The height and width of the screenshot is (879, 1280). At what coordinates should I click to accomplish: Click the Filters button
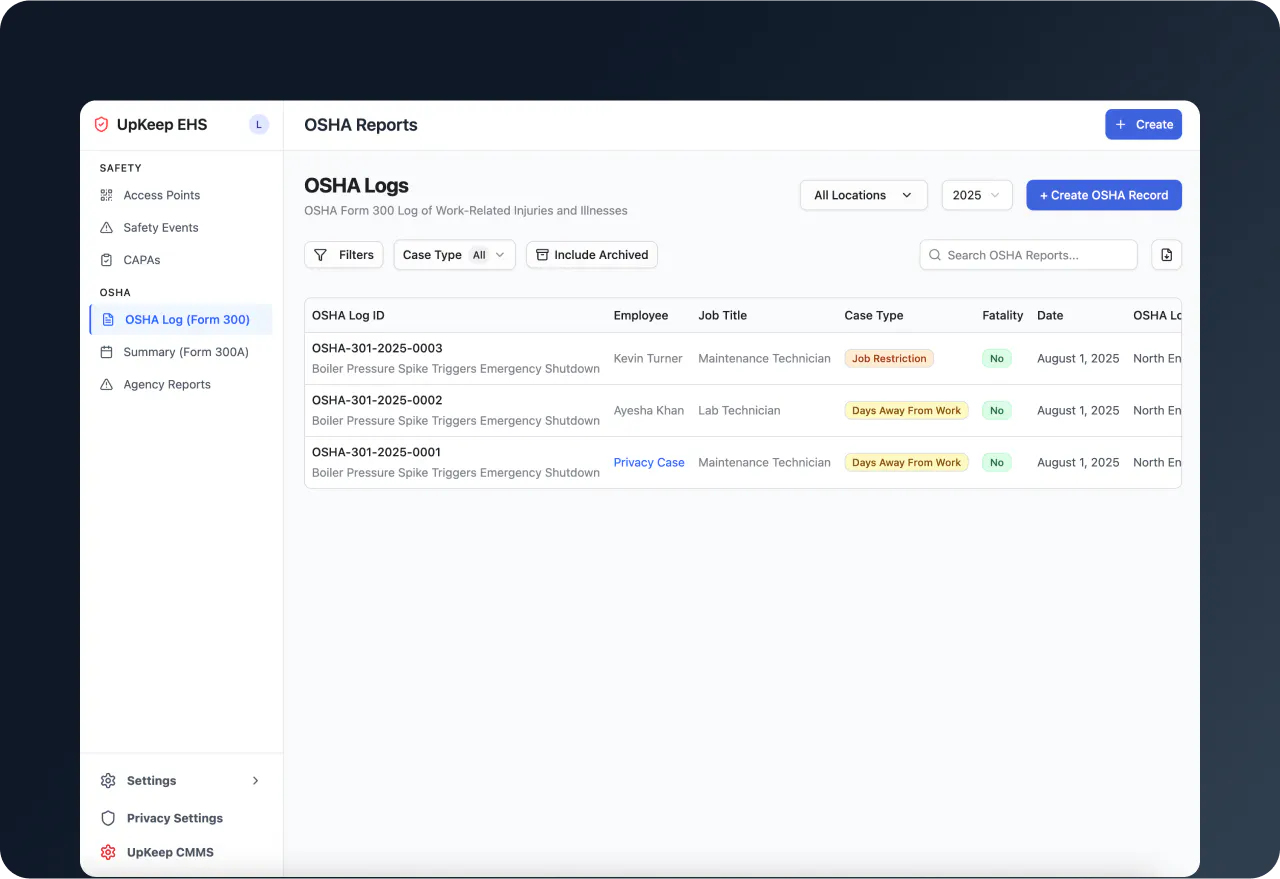(343, 255)
